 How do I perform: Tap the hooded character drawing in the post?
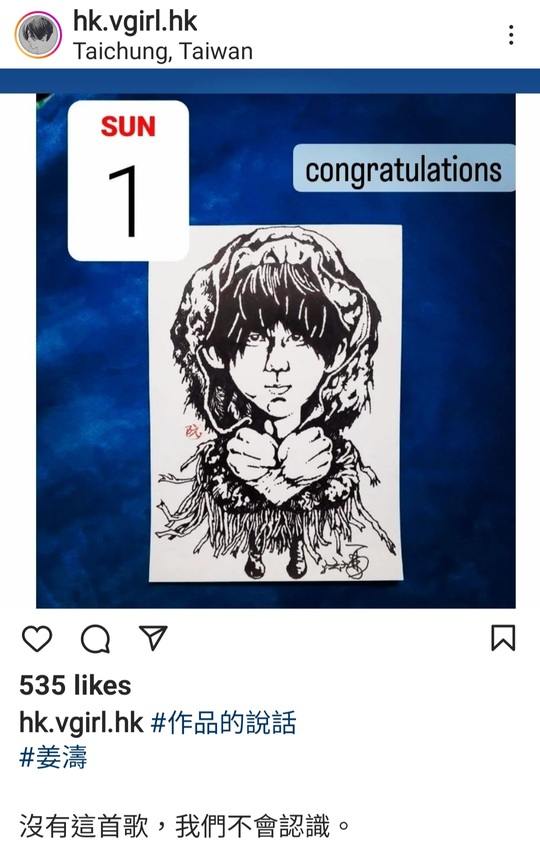tap(276, 403)
